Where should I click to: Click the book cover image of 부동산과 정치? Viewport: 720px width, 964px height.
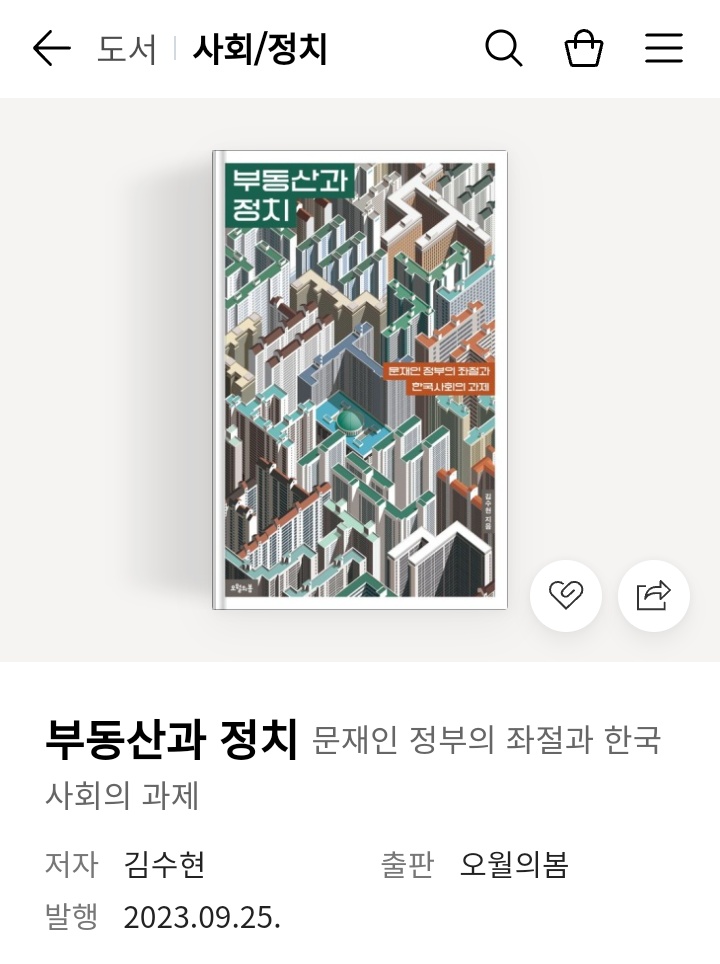(360, 380)
